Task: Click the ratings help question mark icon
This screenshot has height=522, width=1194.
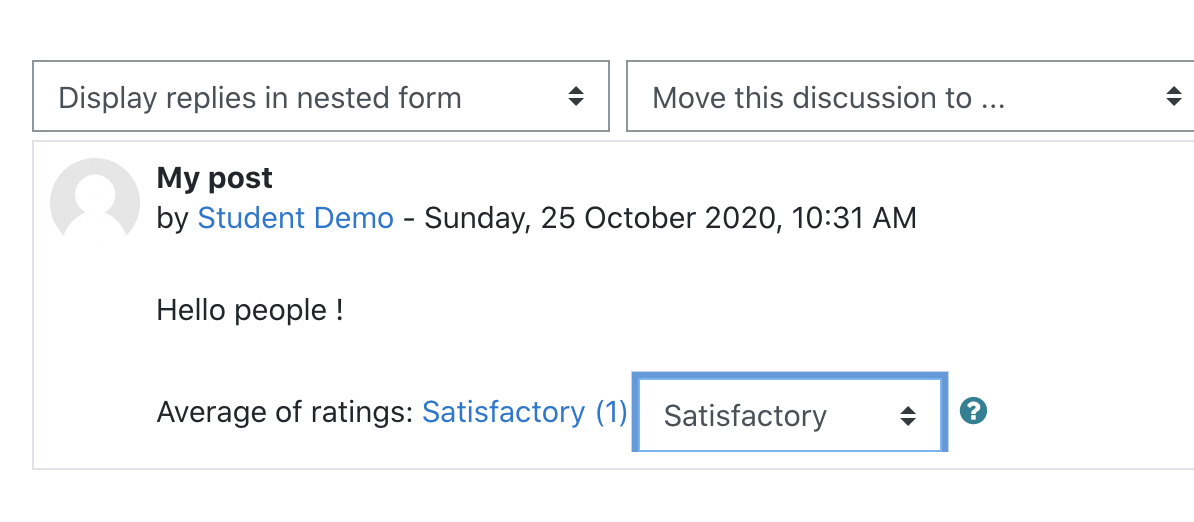Action: (x=973, y=411)
